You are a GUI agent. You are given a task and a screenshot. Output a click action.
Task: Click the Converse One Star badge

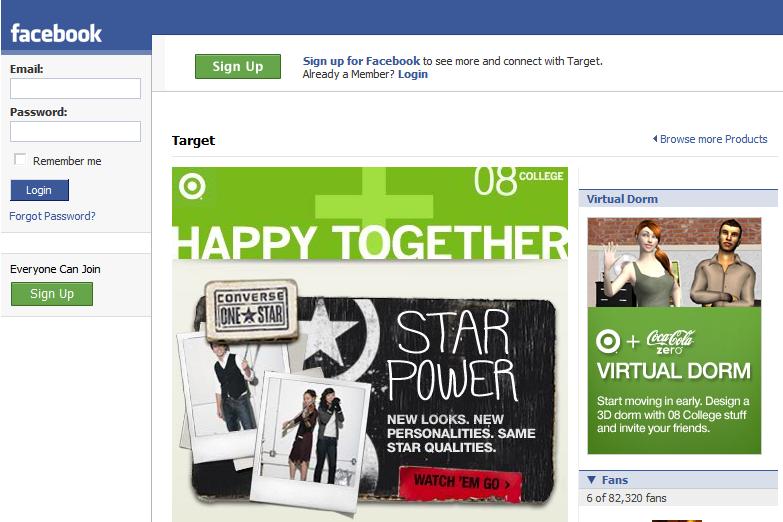(x=251, y=311)
